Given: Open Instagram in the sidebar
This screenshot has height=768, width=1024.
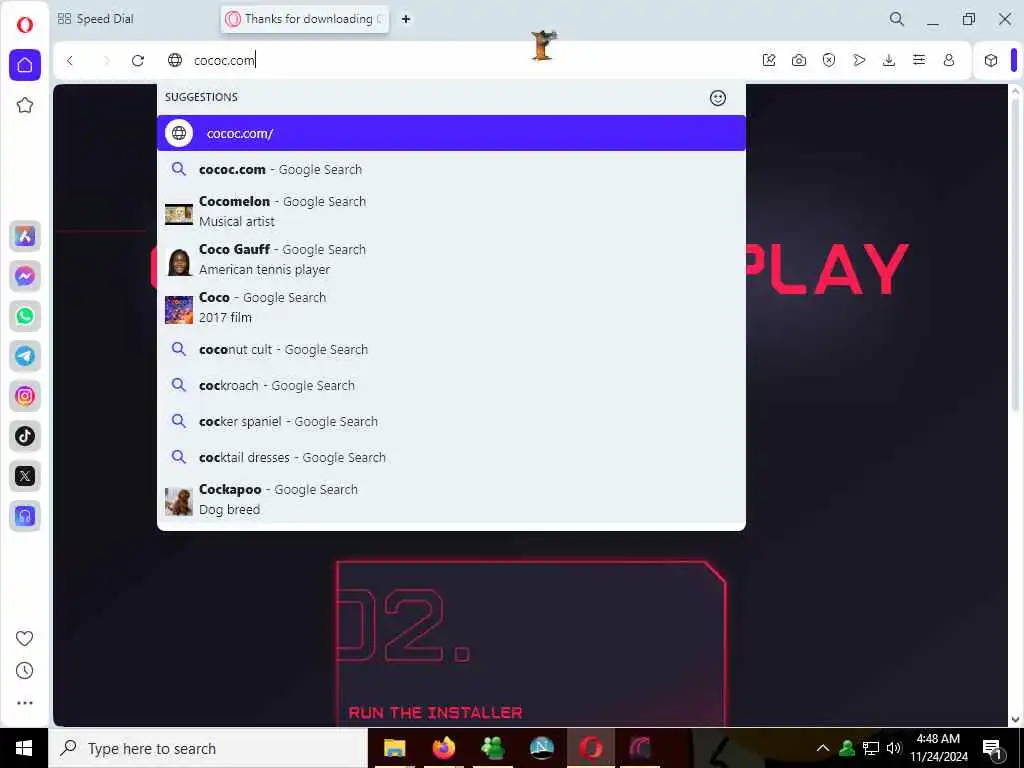Looking at the screenshot, I should [25, 396].
